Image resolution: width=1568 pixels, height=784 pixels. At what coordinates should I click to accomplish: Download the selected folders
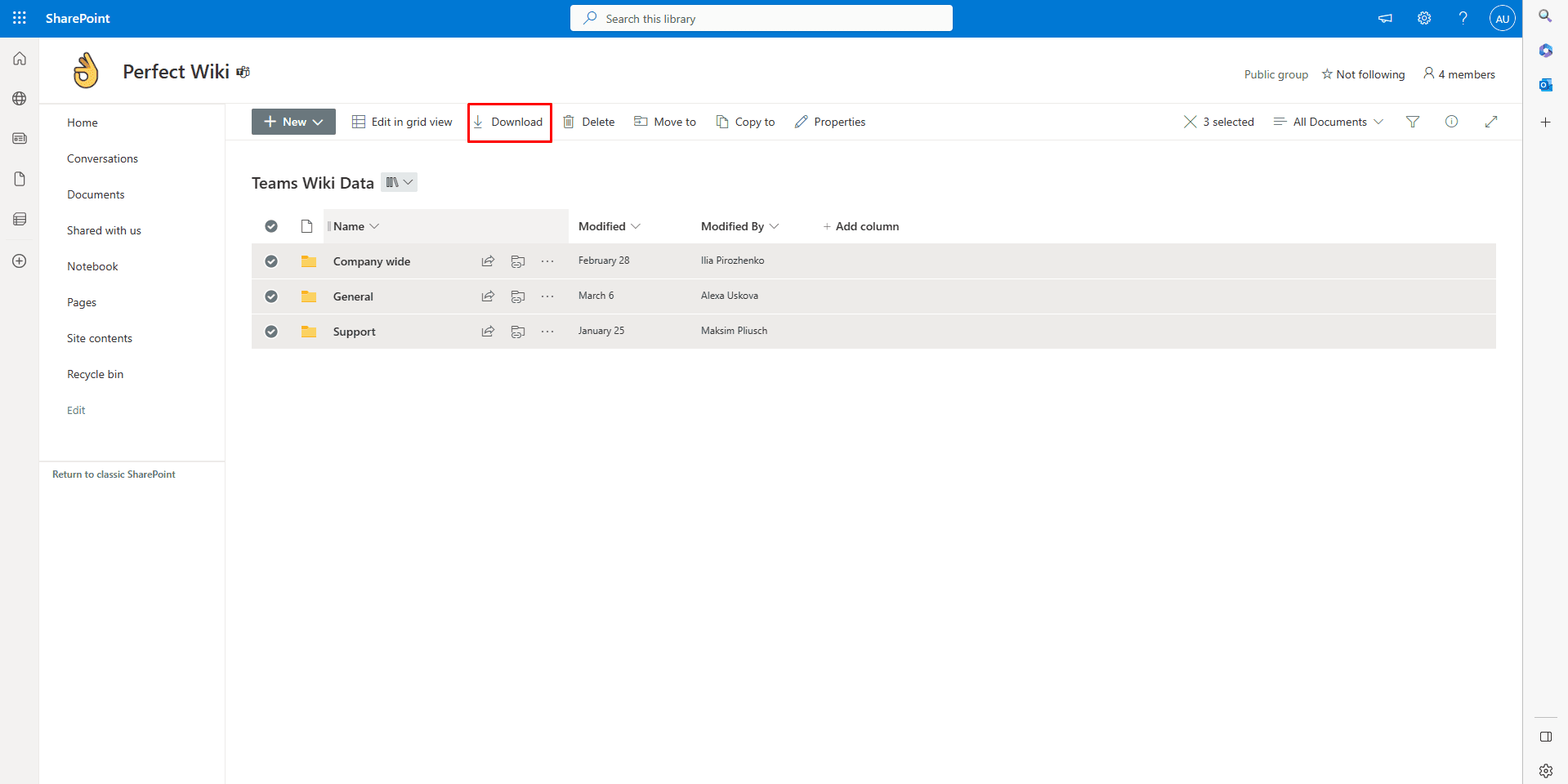pyautogui.click(x=510, y=121)
